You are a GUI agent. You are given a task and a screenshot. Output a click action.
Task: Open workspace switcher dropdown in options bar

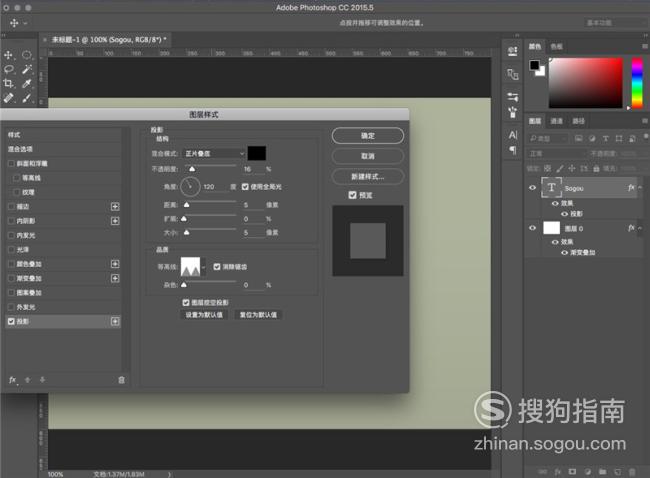tap(616, 23)
